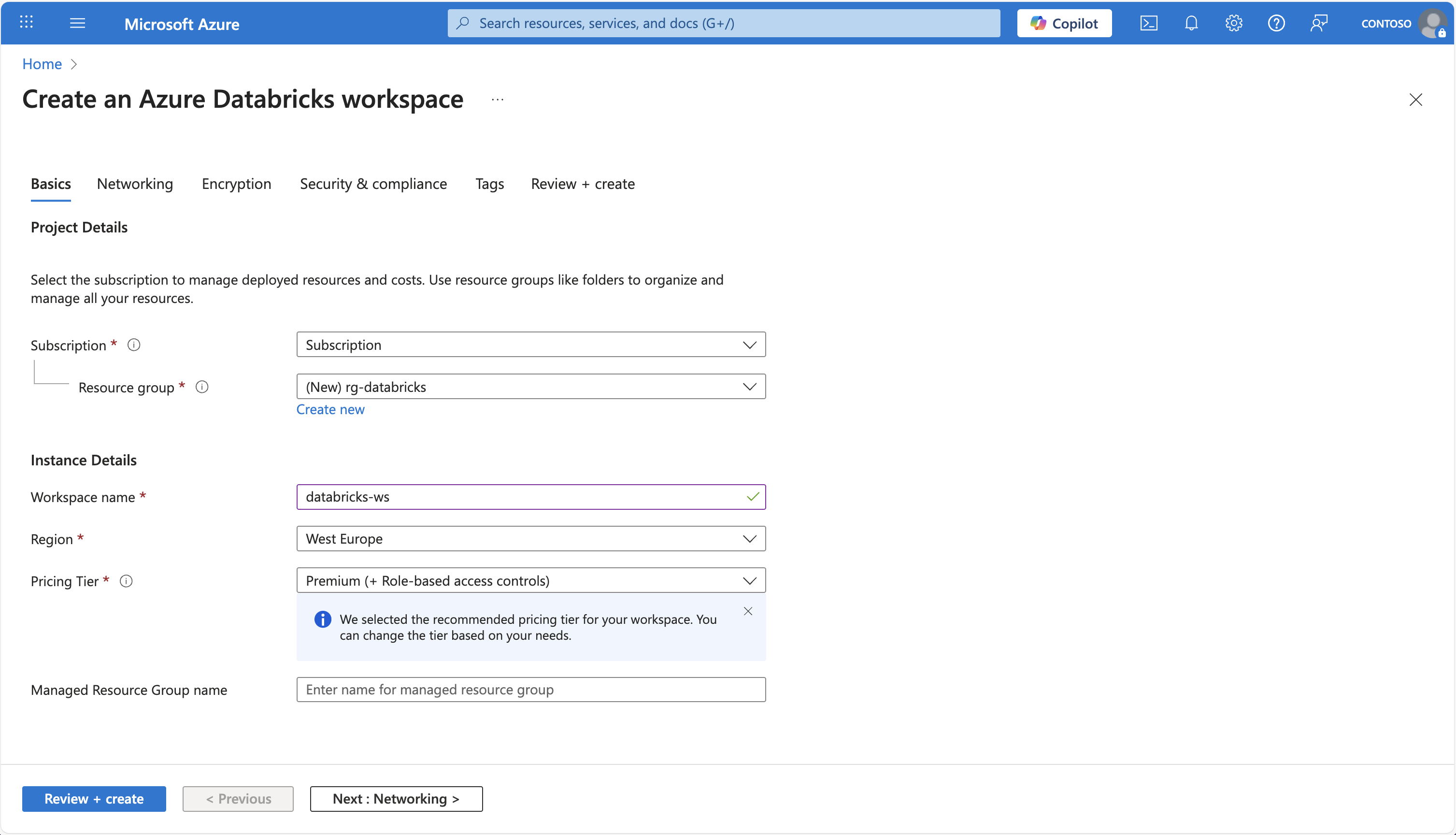Create new resource group via link
Image resolution: width=1456 pixels, height=835 pixels.
330,409
